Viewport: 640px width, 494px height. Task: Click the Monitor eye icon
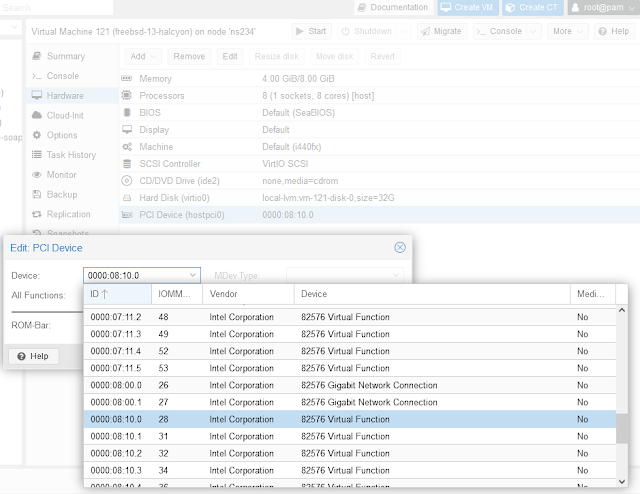click(x=37, y=175)
